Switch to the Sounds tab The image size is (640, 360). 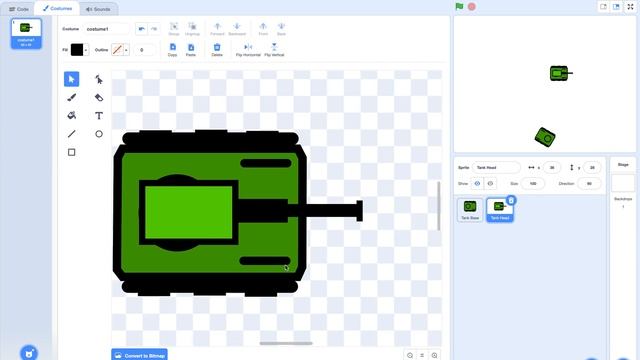pos(98,9)
